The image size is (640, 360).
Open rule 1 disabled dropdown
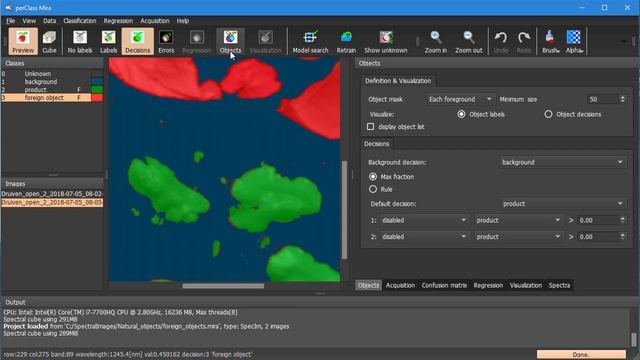click(424, 220)
